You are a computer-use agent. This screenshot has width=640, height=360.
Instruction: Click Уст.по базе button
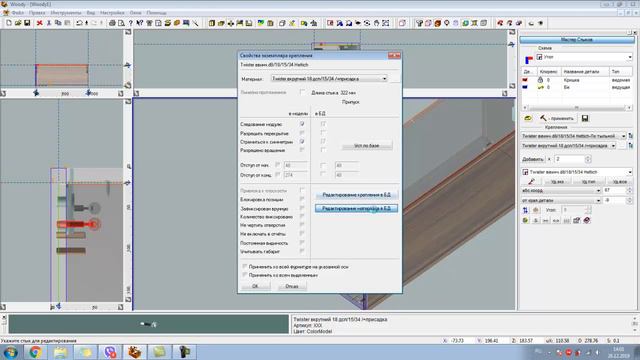(x=367, y=146)
